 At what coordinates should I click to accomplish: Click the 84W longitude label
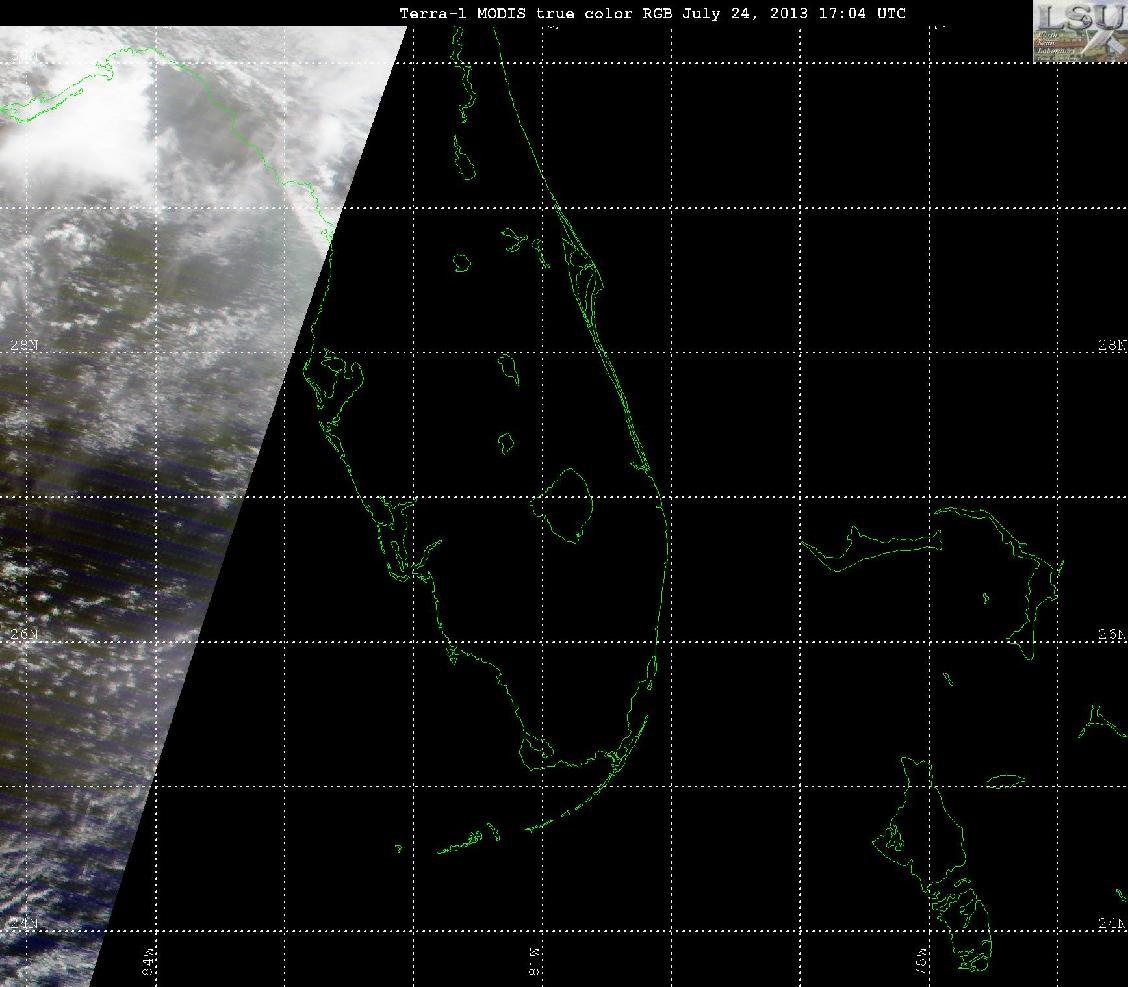(149, 963)
